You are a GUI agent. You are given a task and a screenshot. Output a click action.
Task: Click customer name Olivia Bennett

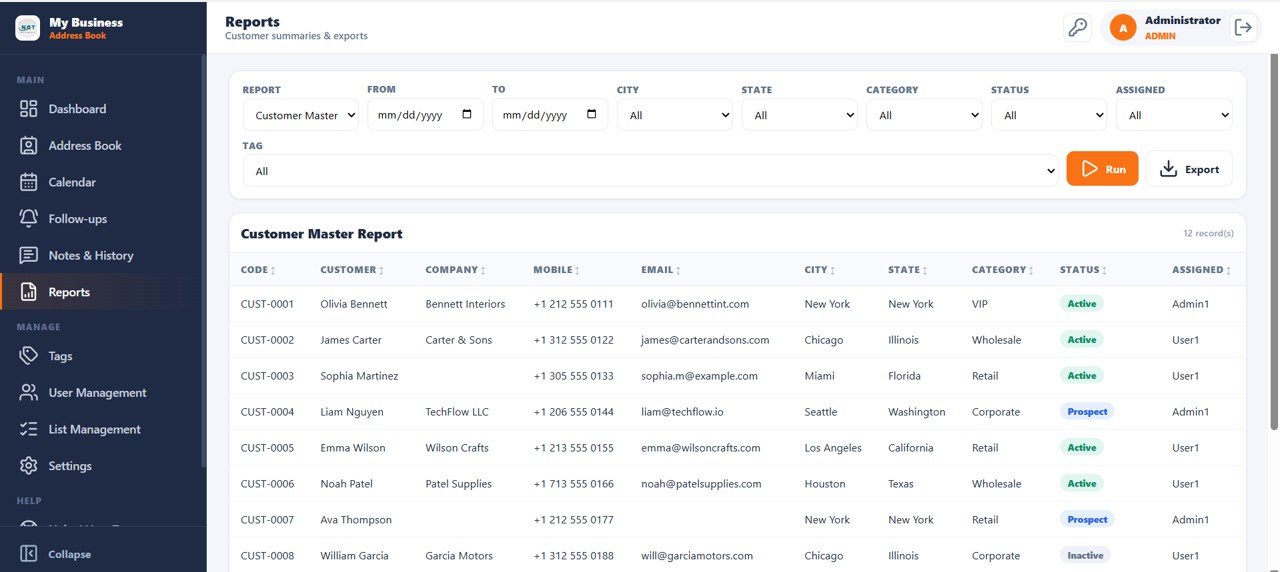(x=354, y=304)
